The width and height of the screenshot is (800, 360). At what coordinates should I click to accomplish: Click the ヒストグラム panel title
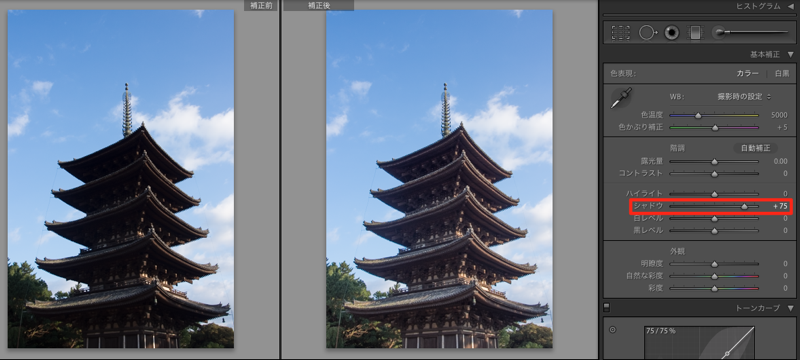(x=758, y=6)
